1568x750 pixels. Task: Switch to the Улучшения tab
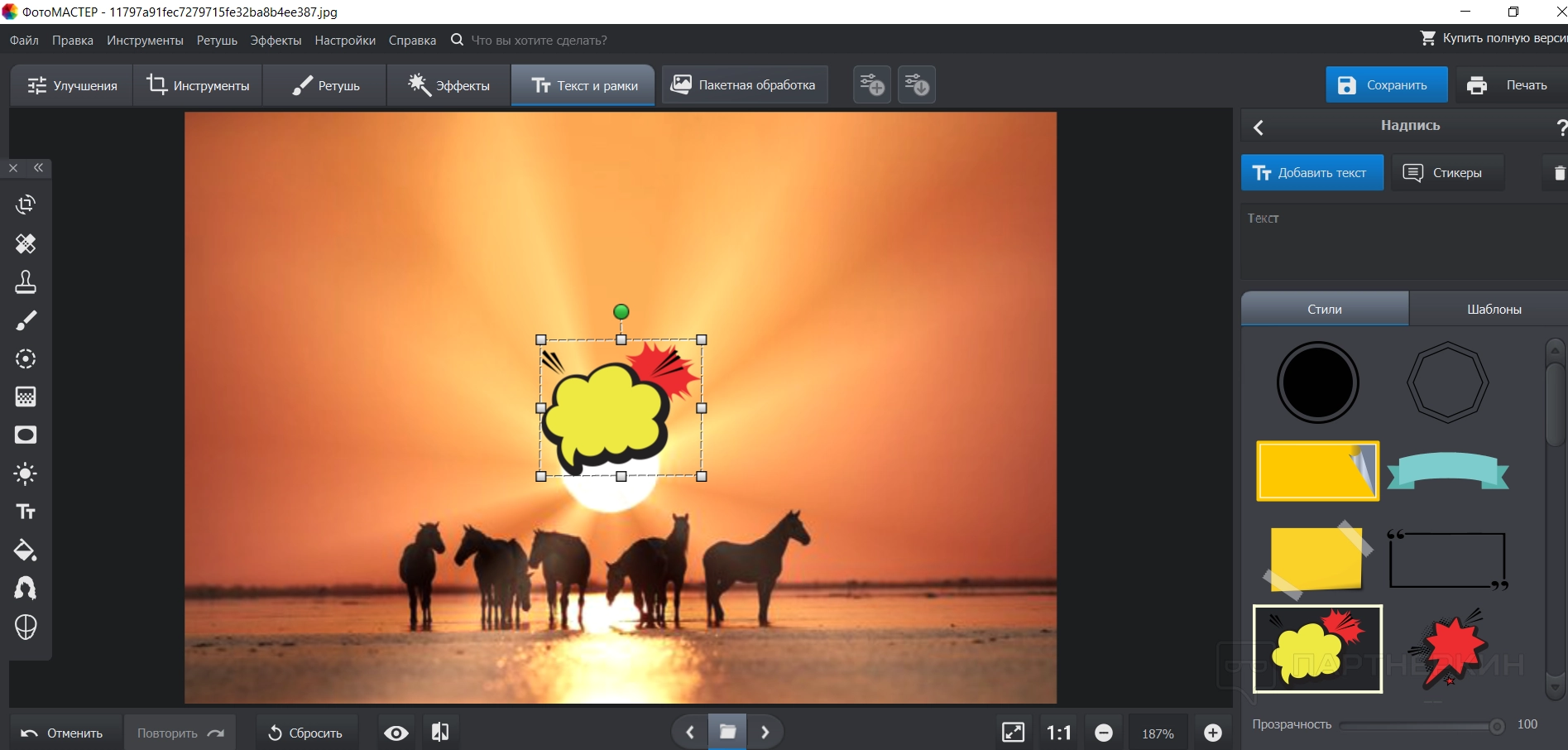click(x=72, y=85)
